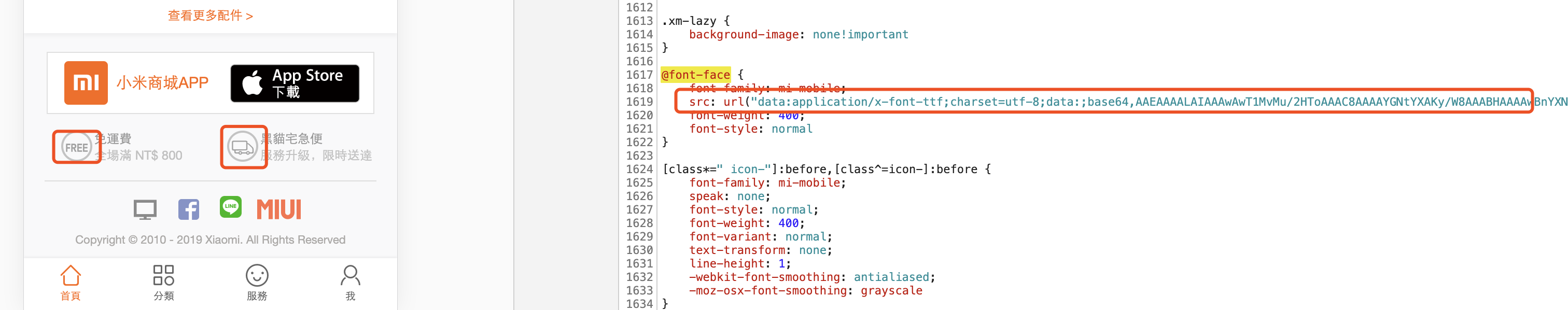Screen dimensions: 1568x310
Task: Select the 黑貓宅急便 label text
Action: pyautogui.click(x=291, y=139)
